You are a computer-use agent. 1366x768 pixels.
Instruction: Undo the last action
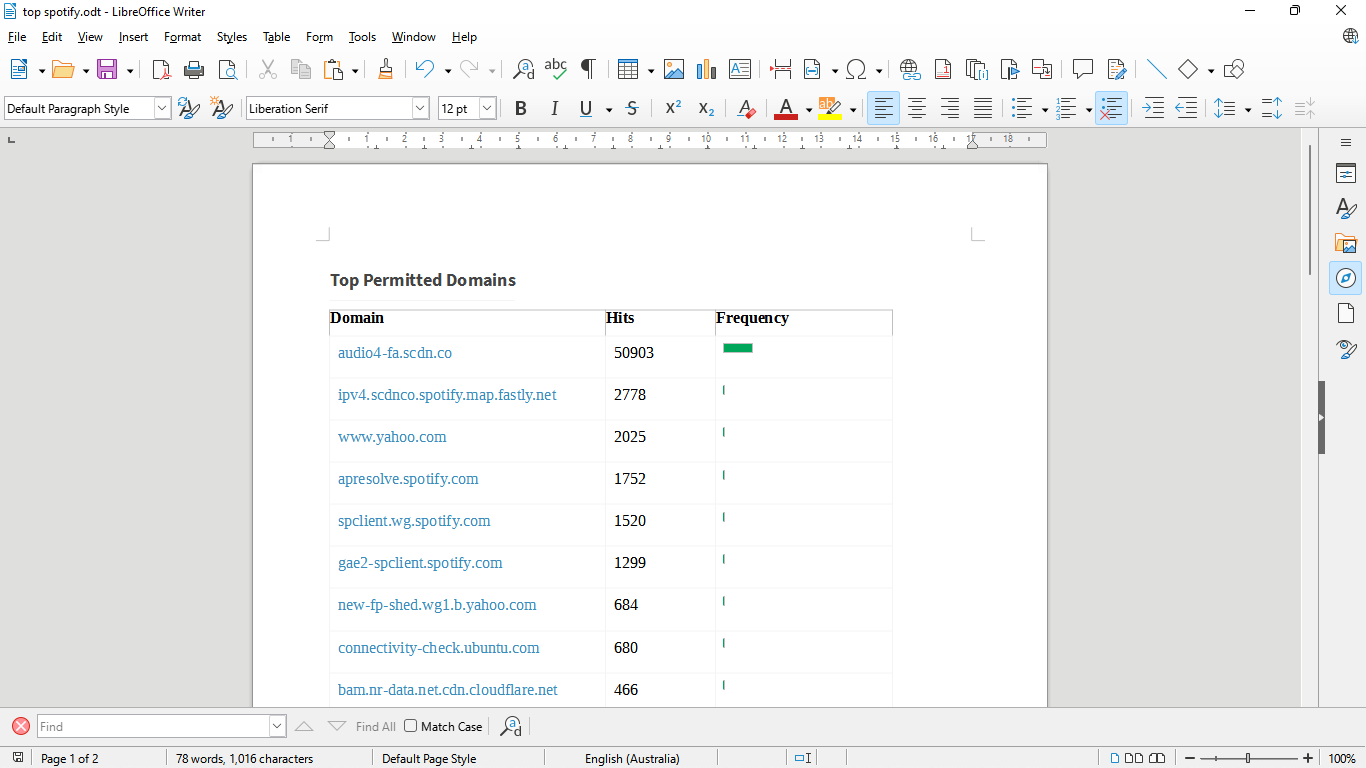(x=425, y=69)
